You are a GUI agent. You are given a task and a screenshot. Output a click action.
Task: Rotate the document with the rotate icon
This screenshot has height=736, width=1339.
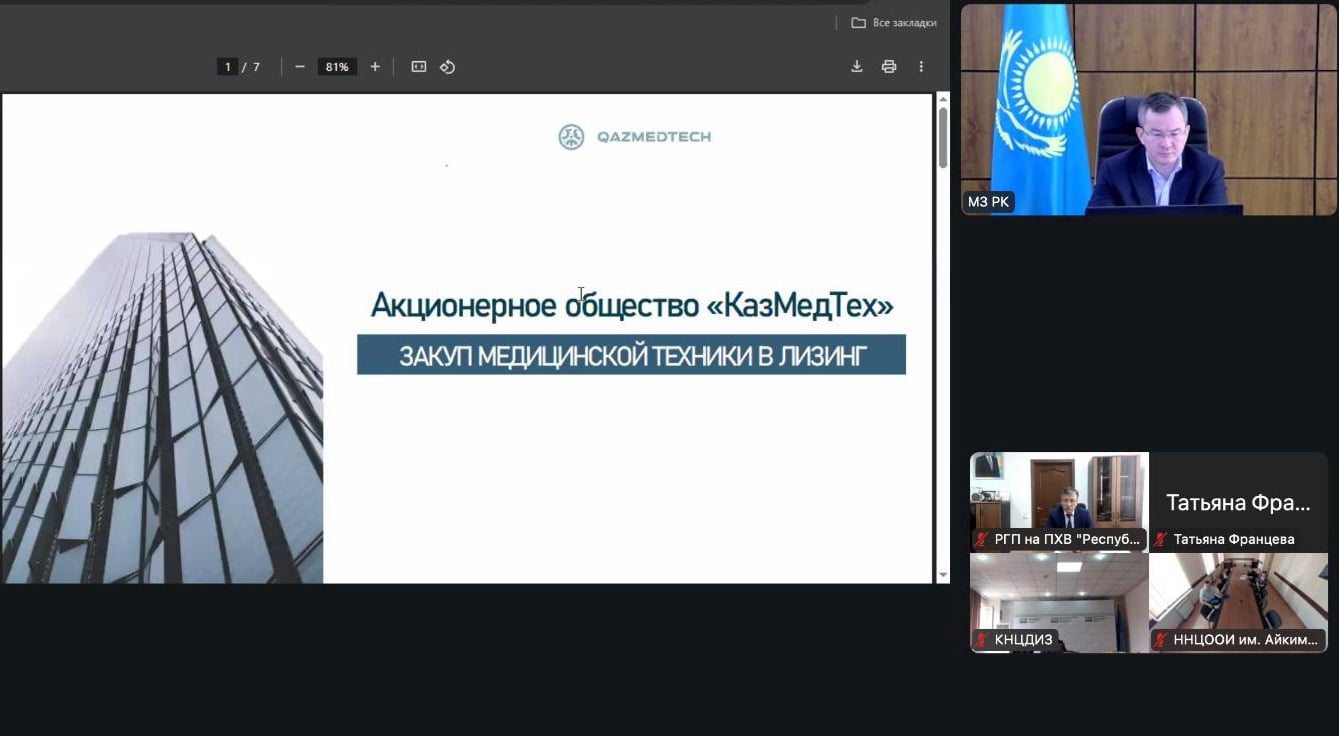pos(448,67)
